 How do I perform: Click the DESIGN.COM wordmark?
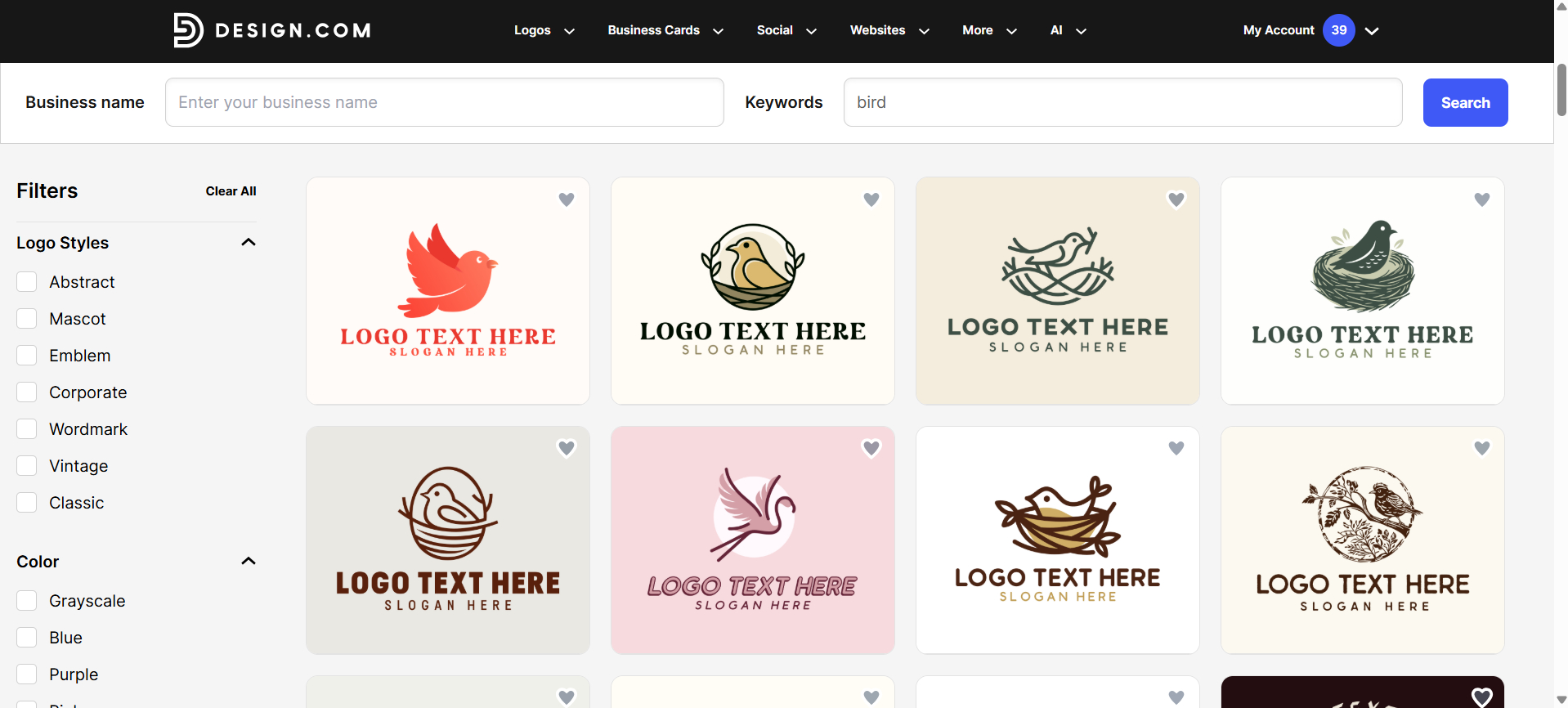click(293, 30)
